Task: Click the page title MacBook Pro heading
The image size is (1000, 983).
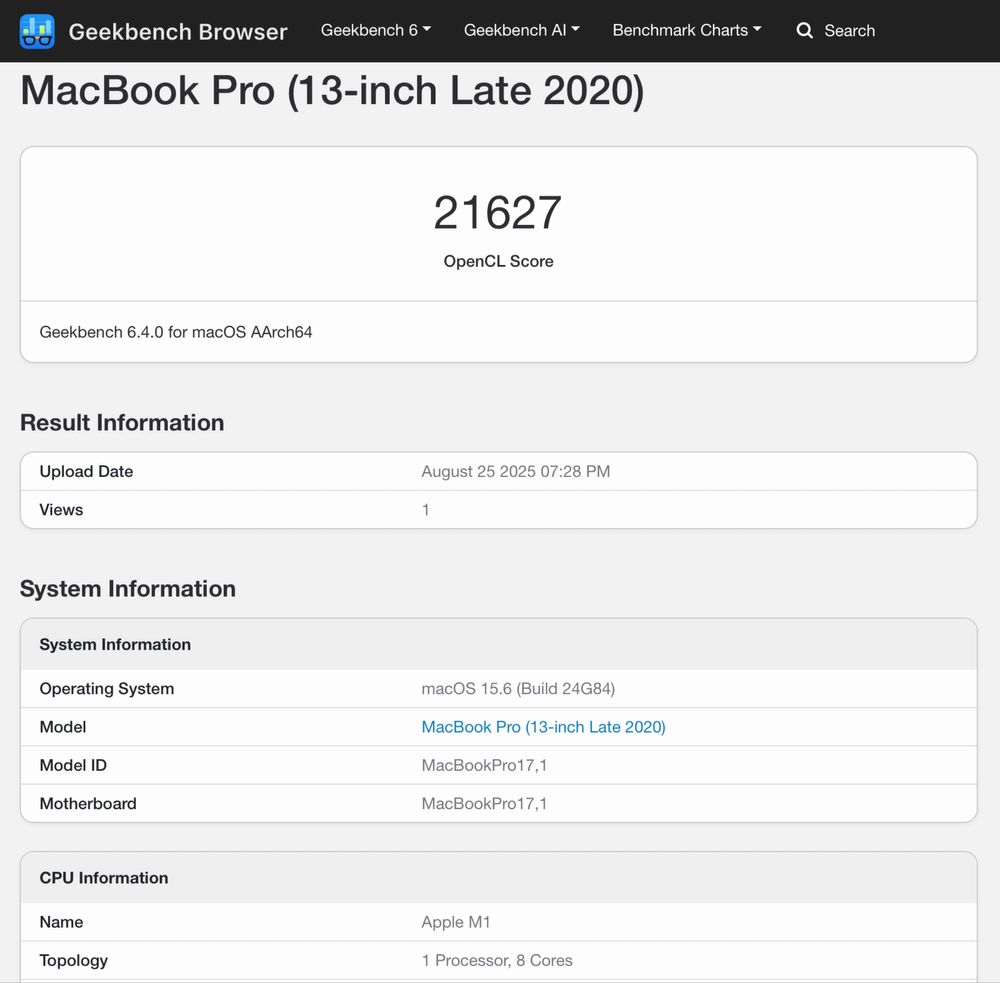Action: pyautogui.click(x=332, y=91)
